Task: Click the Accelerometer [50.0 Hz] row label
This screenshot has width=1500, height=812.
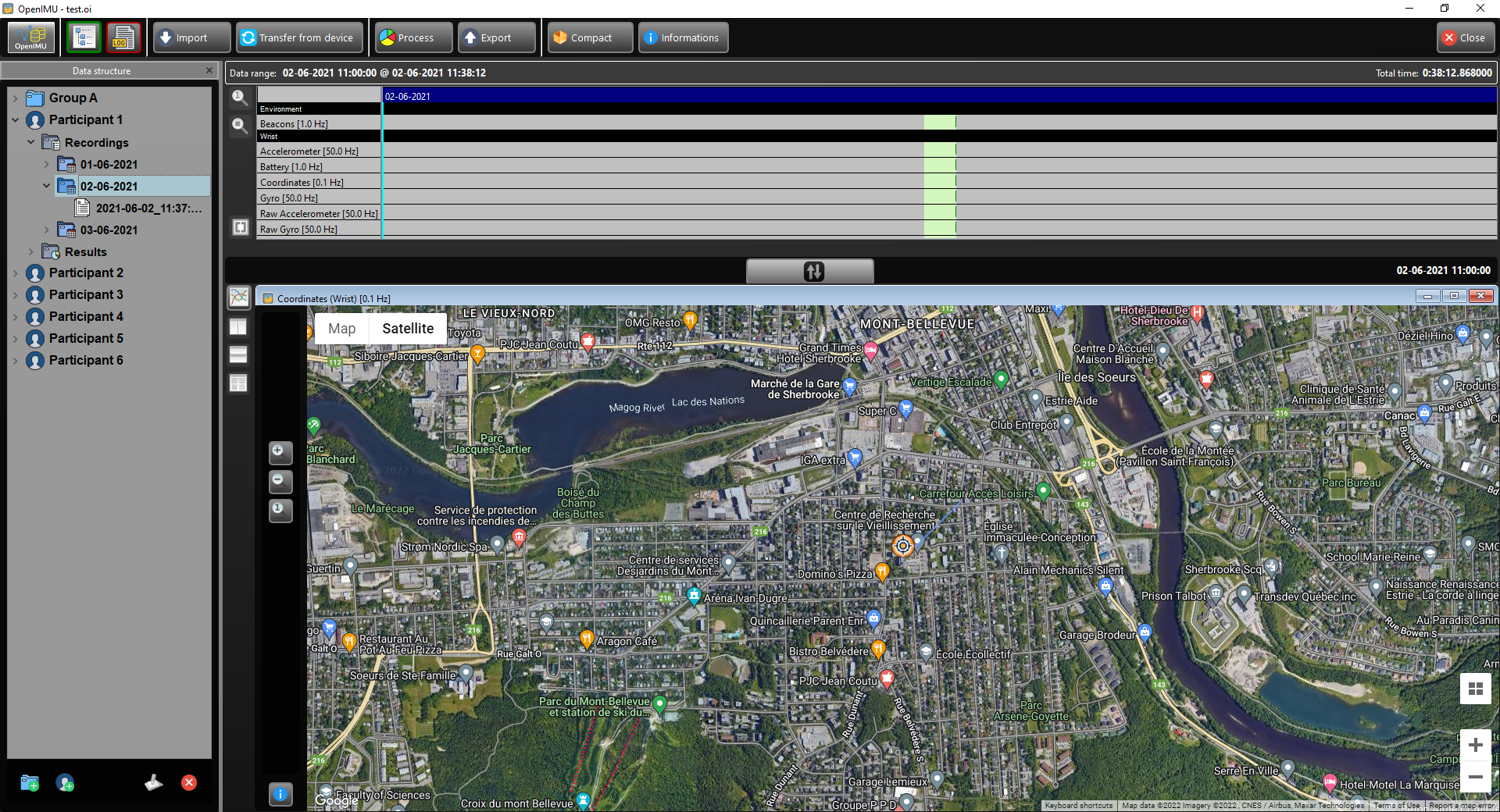Action: coord(309,151)
